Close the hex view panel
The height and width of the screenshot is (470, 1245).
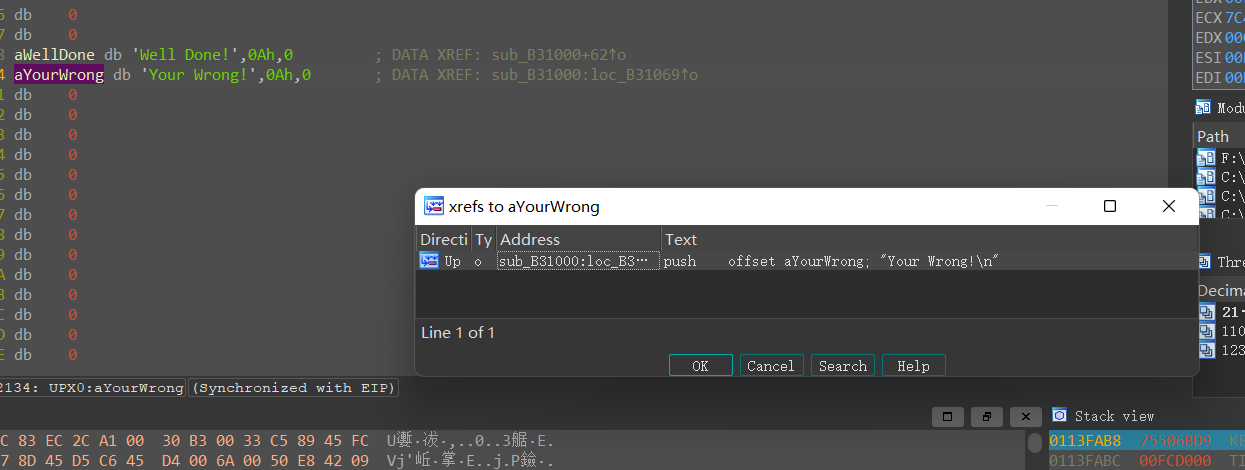[x=1024, y=416]
